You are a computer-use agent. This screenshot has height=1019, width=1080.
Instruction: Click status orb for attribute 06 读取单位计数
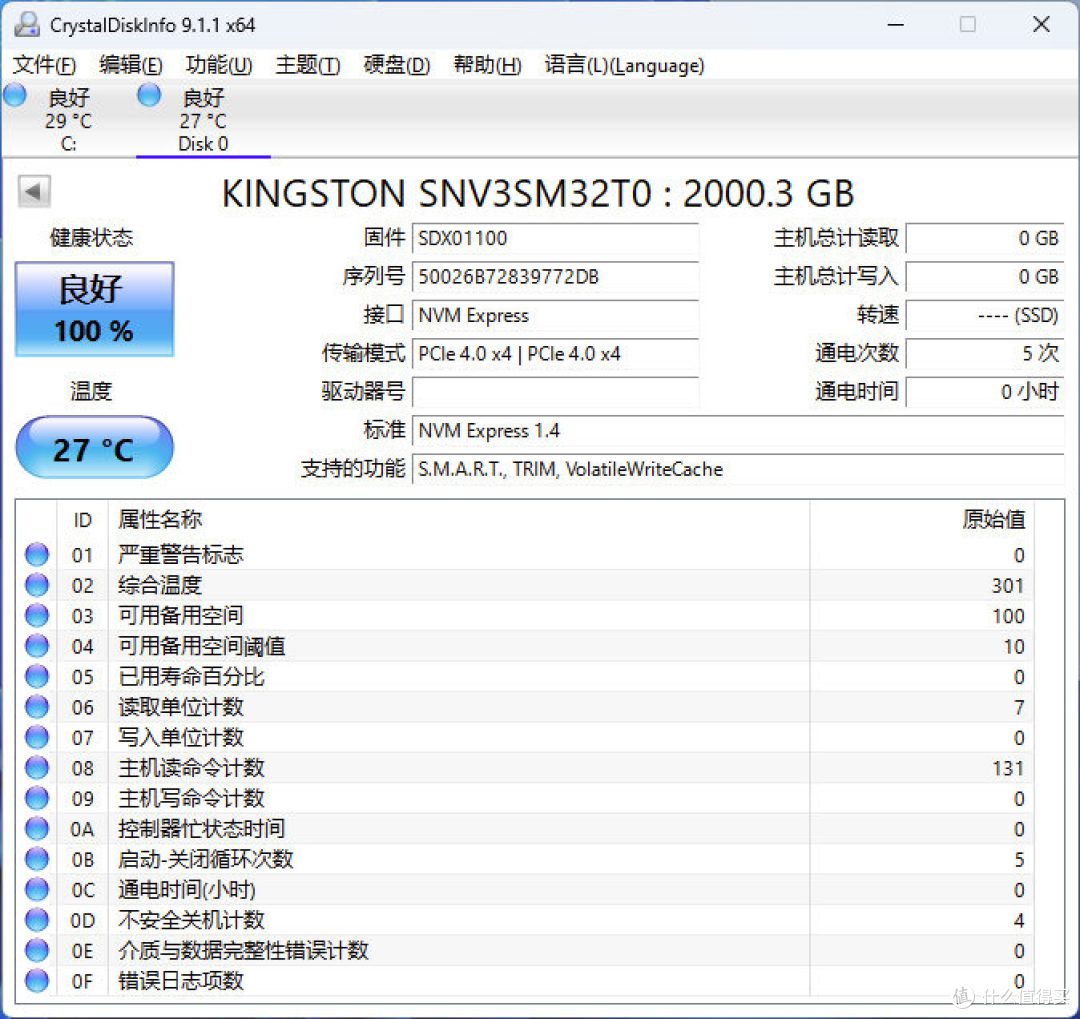(x=37, y=706)
